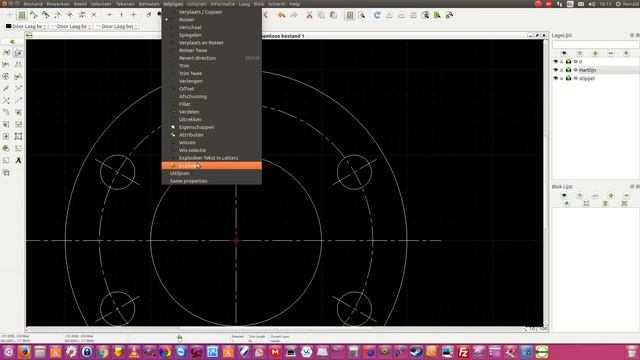Toggle the grid view icon in top toolbar
This screenshot has width=640, height=360.
pyautogui.click(x=350, y=16)
